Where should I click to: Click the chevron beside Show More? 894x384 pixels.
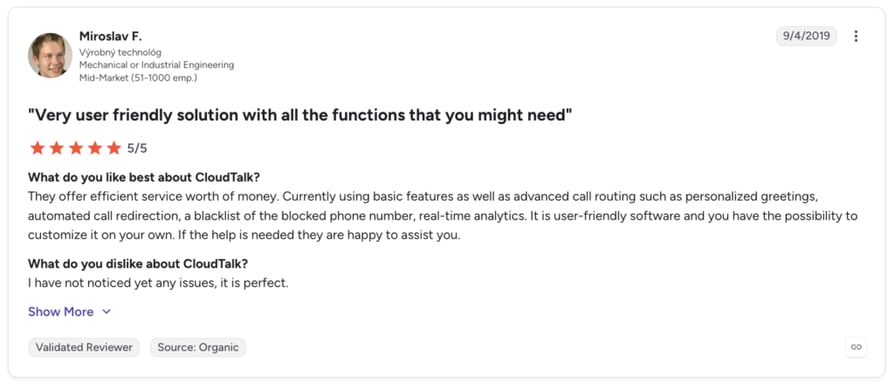point(106,312)
